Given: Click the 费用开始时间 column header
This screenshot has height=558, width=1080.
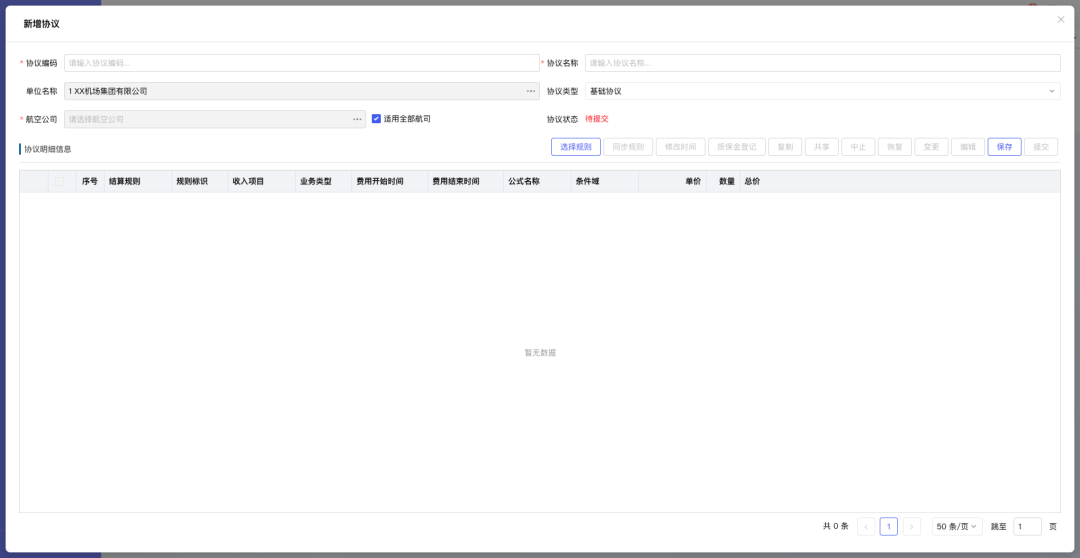Looking at the screenshot, I should [x=380, y=181].
